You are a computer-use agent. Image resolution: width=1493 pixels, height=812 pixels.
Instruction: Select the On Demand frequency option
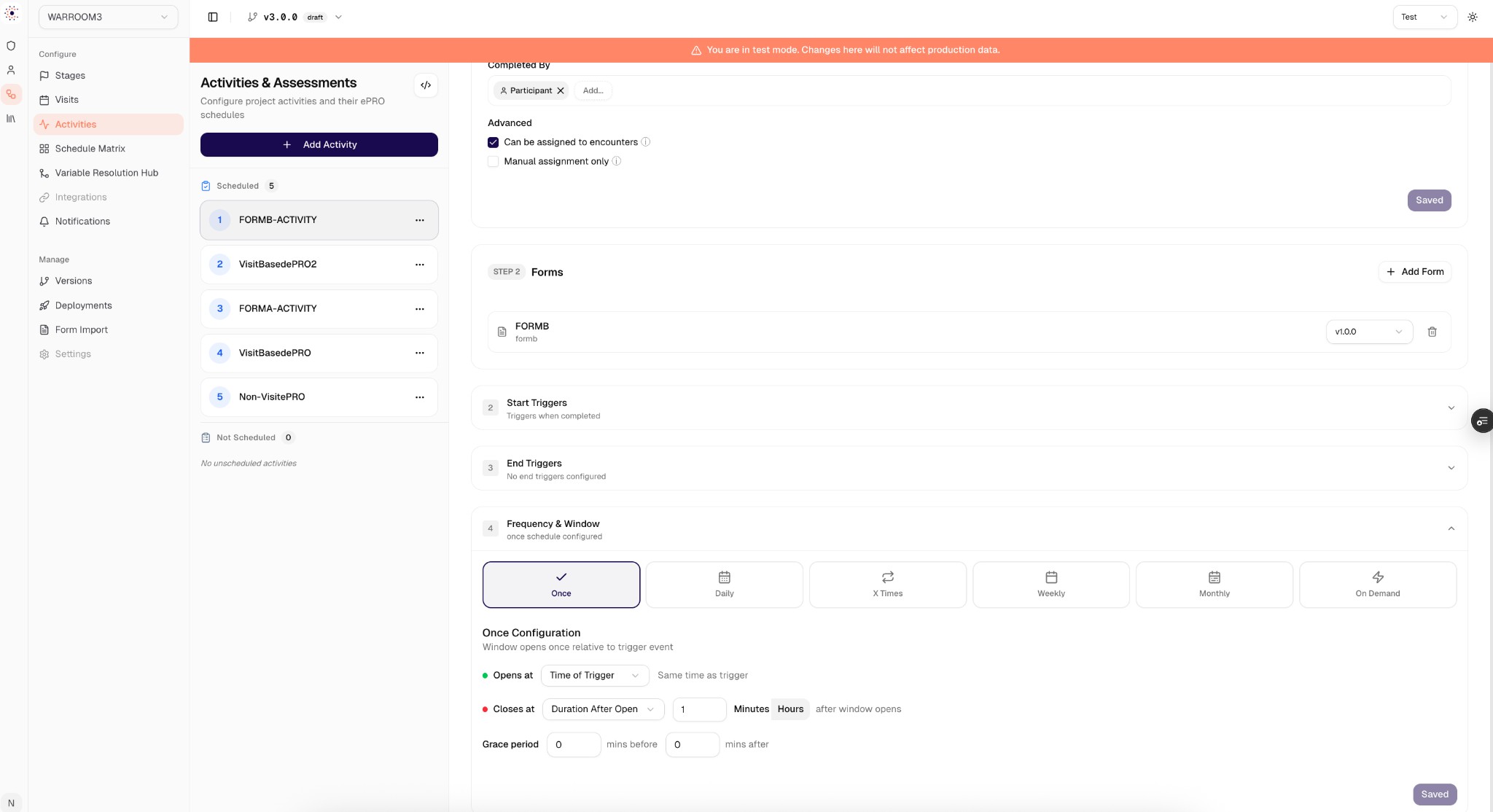point(1377,585)
